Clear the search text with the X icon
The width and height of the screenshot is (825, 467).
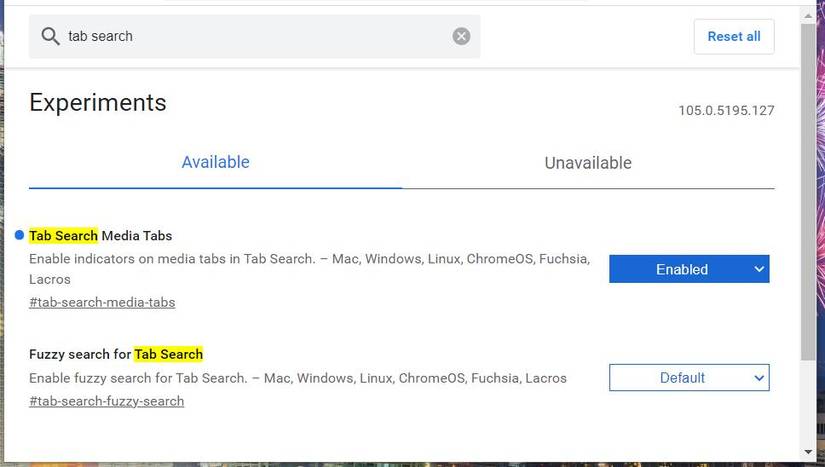[x=461, y=37]
